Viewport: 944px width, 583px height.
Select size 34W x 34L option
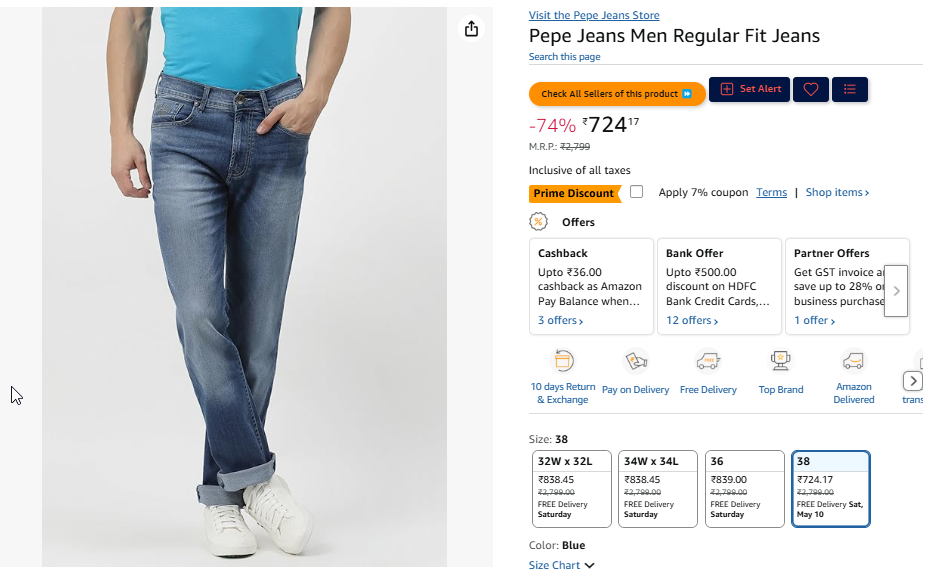point(657,488)
